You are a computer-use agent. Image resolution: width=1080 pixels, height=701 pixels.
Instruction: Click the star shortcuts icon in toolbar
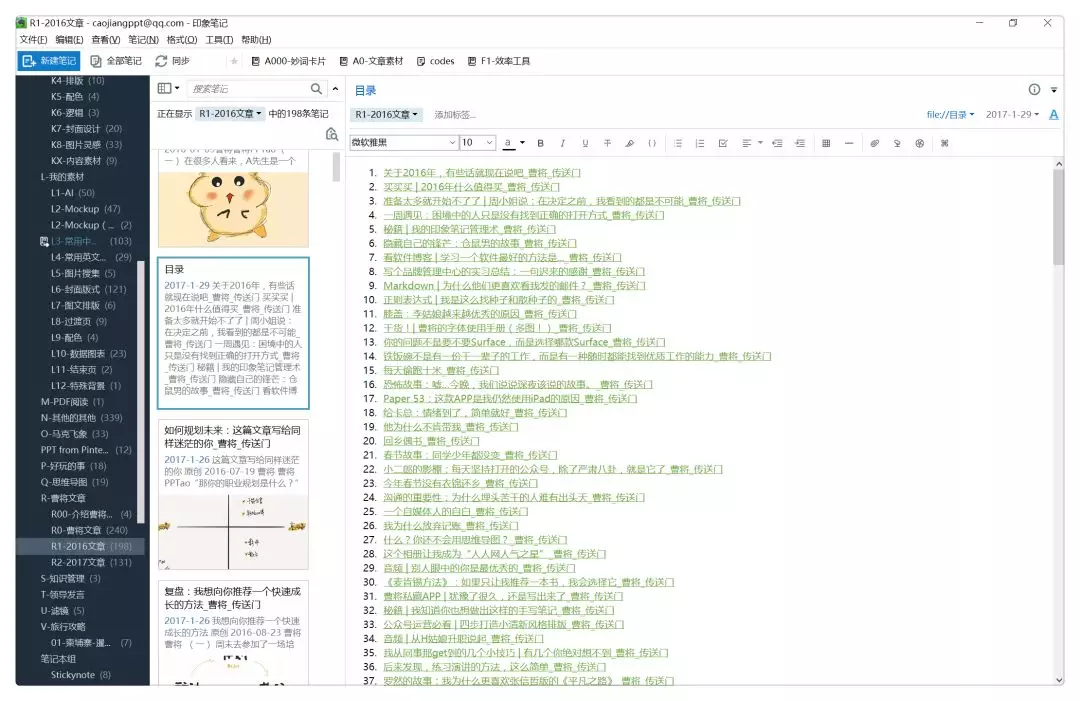click(234, 61)
